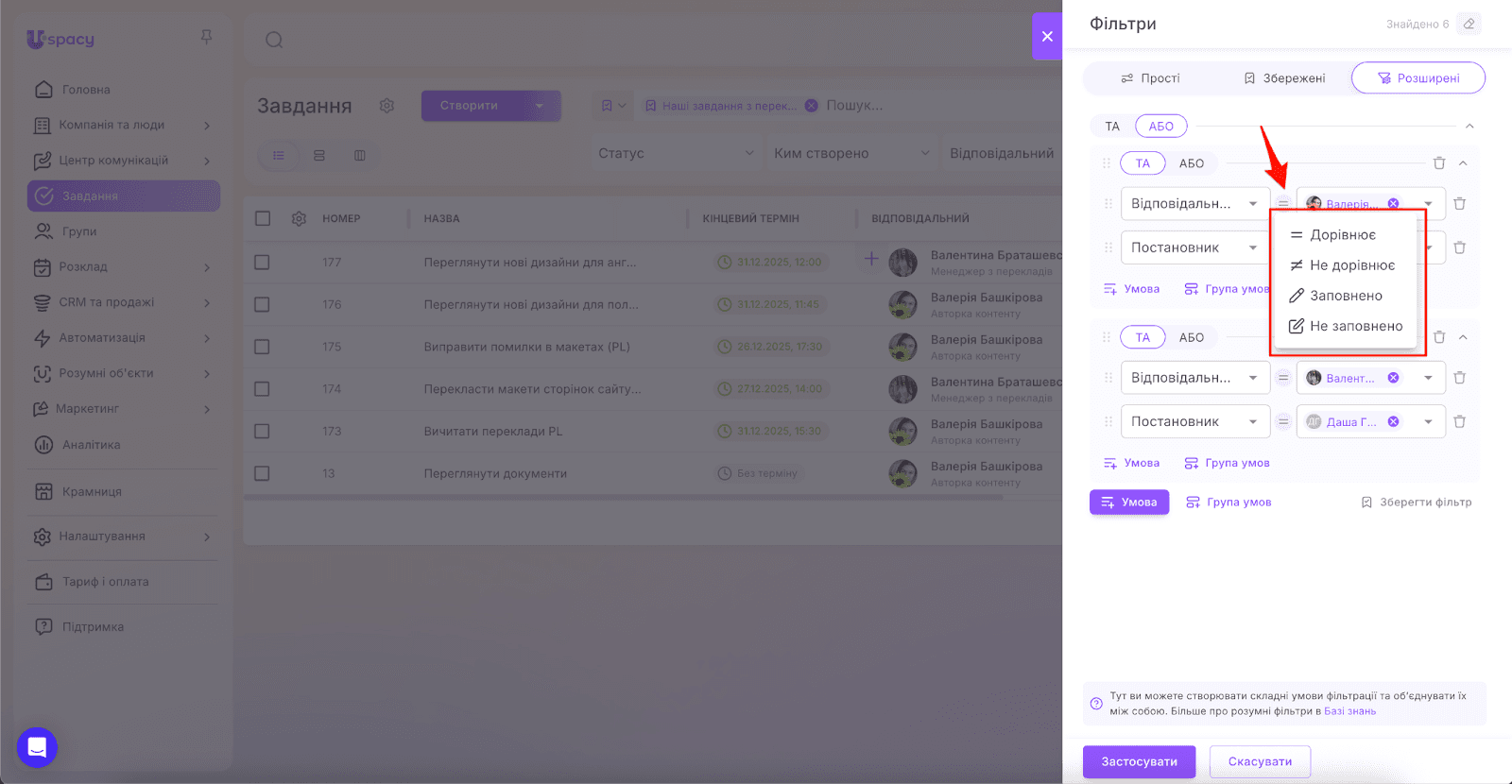Click Застосувати button

tap(1139, 761)
